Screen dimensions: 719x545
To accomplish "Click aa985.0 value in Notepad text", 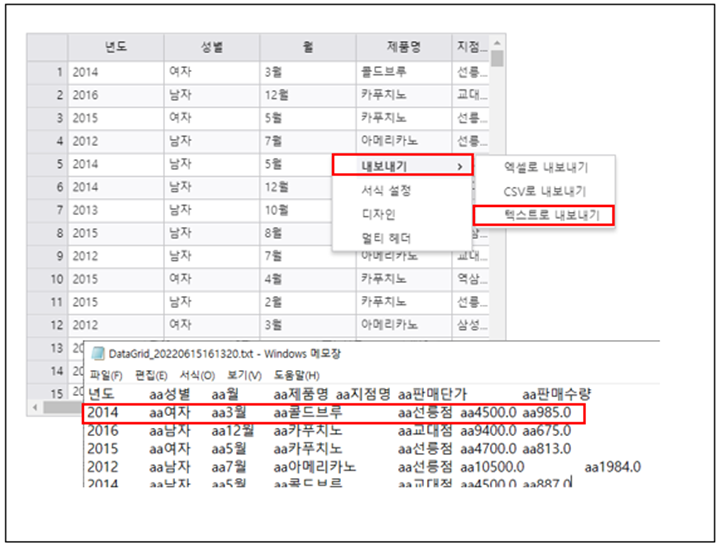I will pos(547,413).
